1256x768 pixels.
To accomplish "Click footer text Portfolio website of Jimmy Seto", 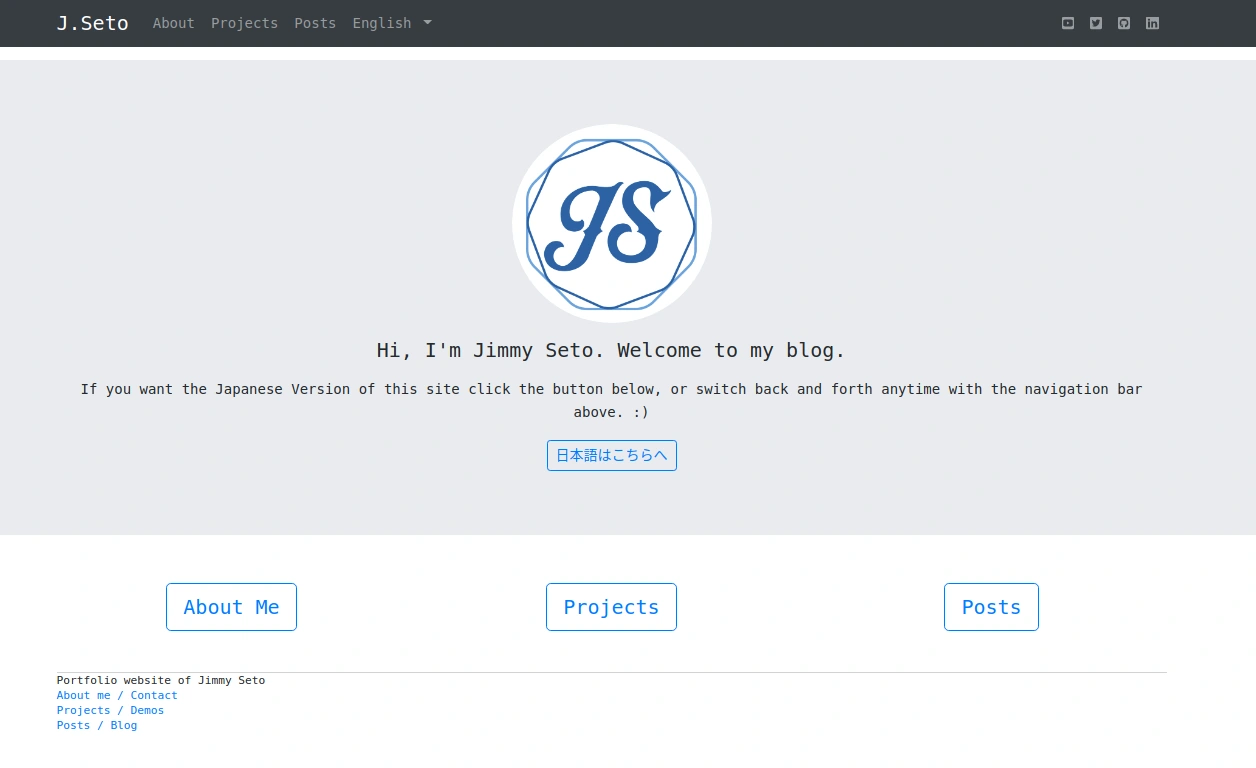I will click(161, 680).
